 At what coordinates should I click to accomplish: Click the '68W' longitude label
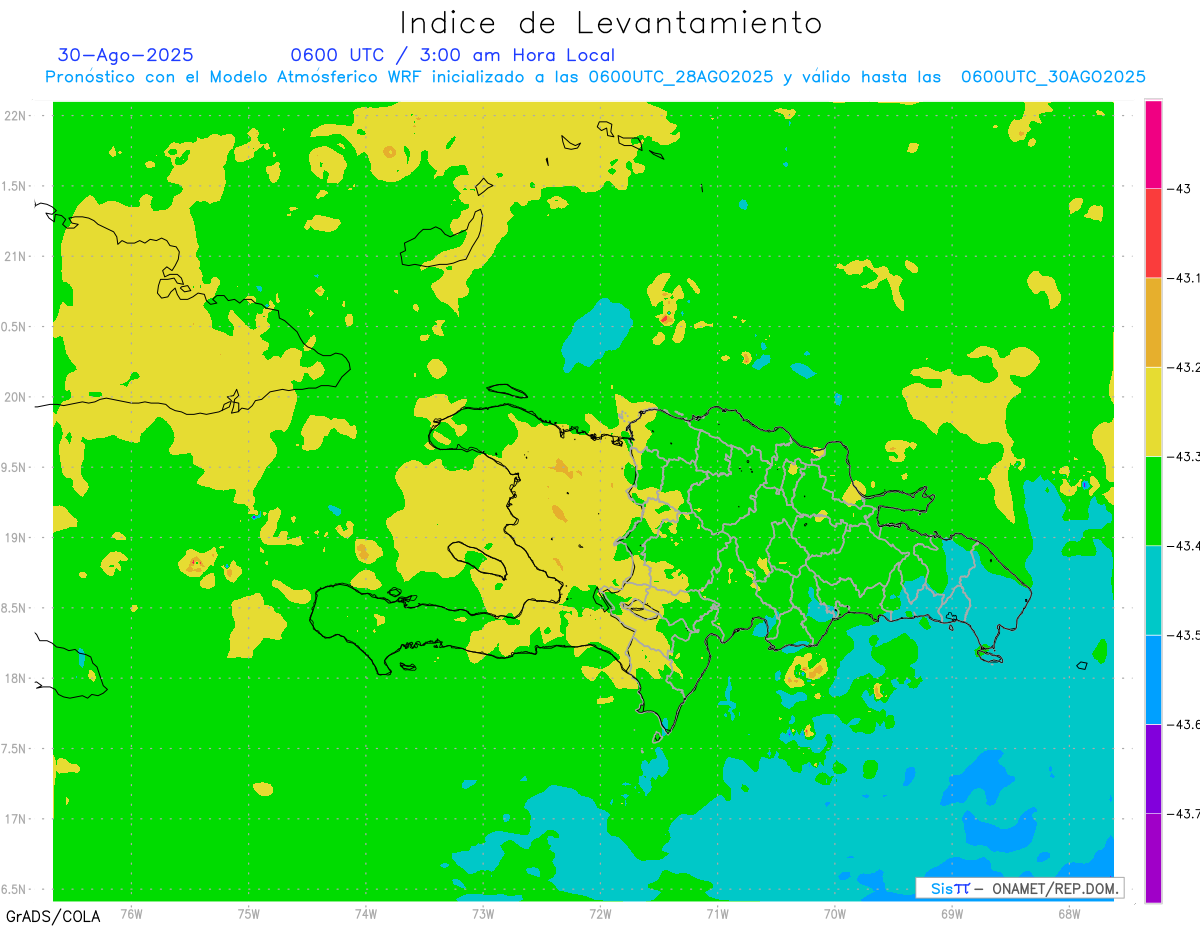[x=1069, y=913]
